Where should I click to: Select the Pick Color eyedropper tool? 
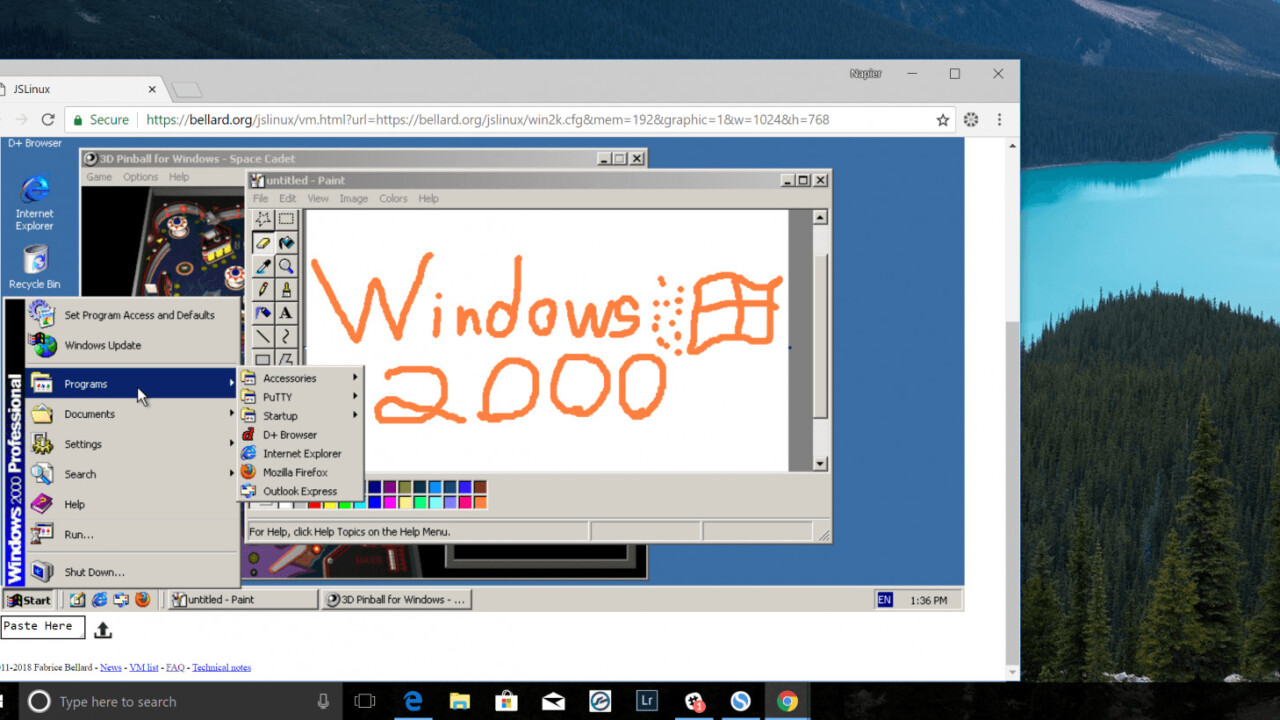click(263, 266)
